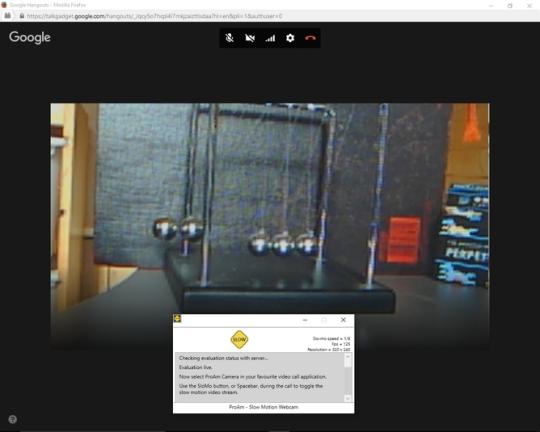Close the ProAm Slow Motion Webcam window

pos(343,320)
